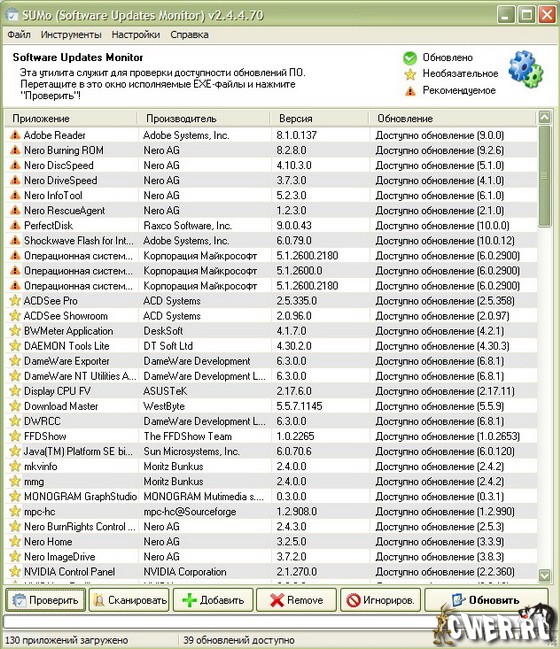Click the warning icon next to PerfectDisk
This screenshot has width=560, height=649.
[15, 226]
